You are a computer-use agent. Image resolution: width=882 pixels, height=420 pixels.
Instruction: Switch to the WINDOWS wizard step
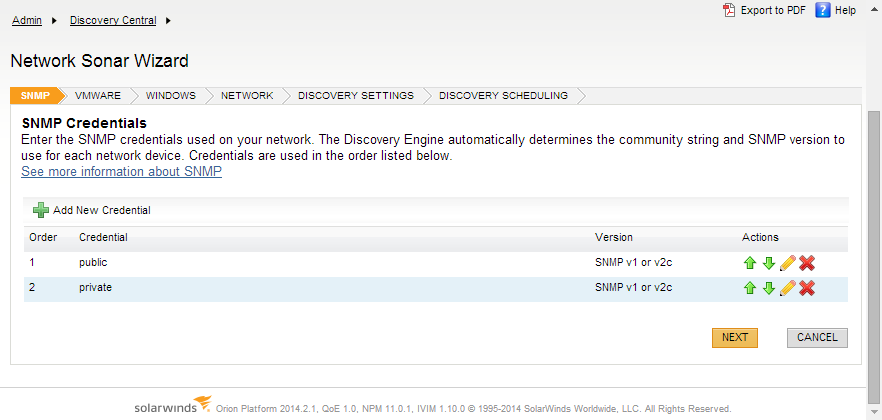click(x=171, y=96)
